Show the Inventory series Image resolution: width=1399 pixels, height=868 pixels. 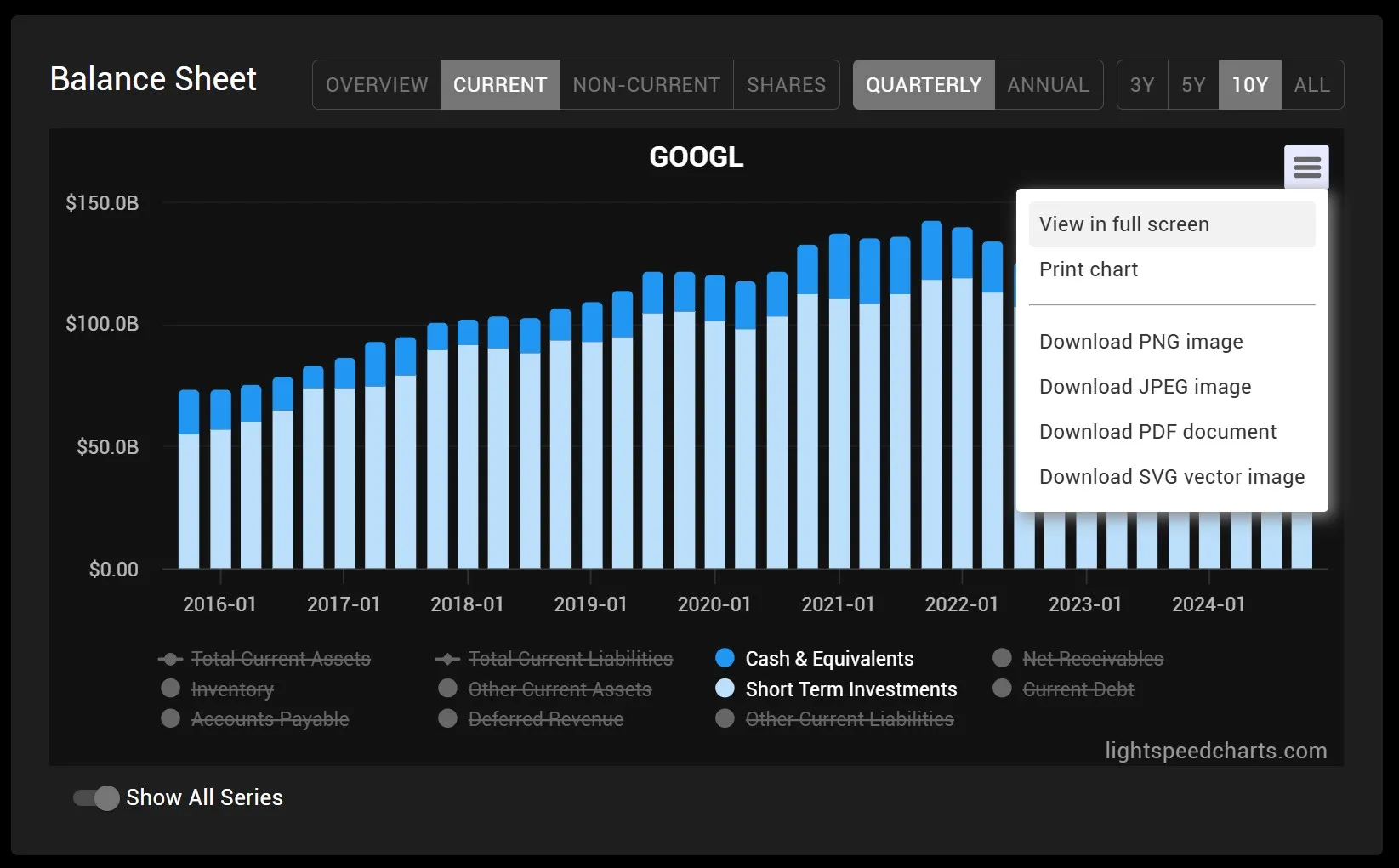tap(218, 689)
